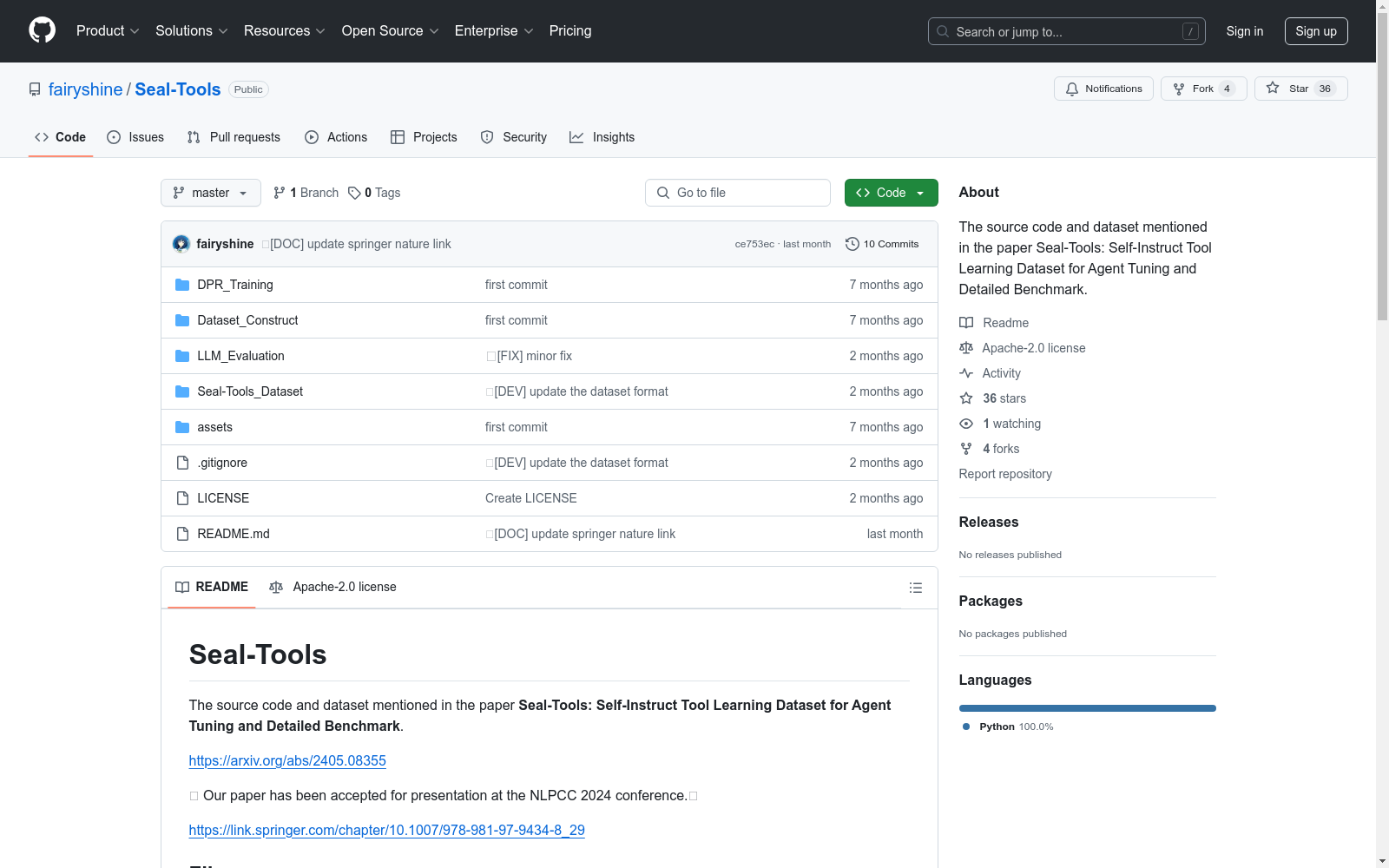Open the 'Create LICENSE' commit message
Image resolution: width=1389 pixels, height=868 pixels.
click(531, 498)
